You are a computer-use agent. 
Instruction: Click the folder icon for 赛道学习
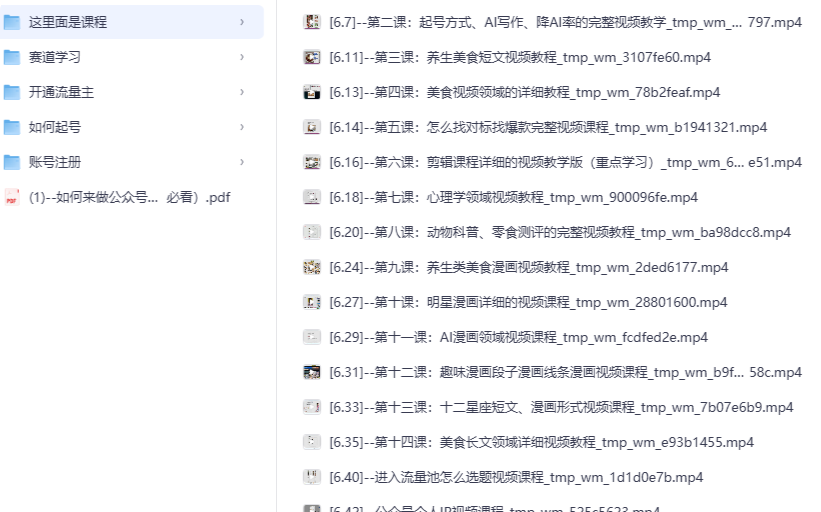(12, 57)
